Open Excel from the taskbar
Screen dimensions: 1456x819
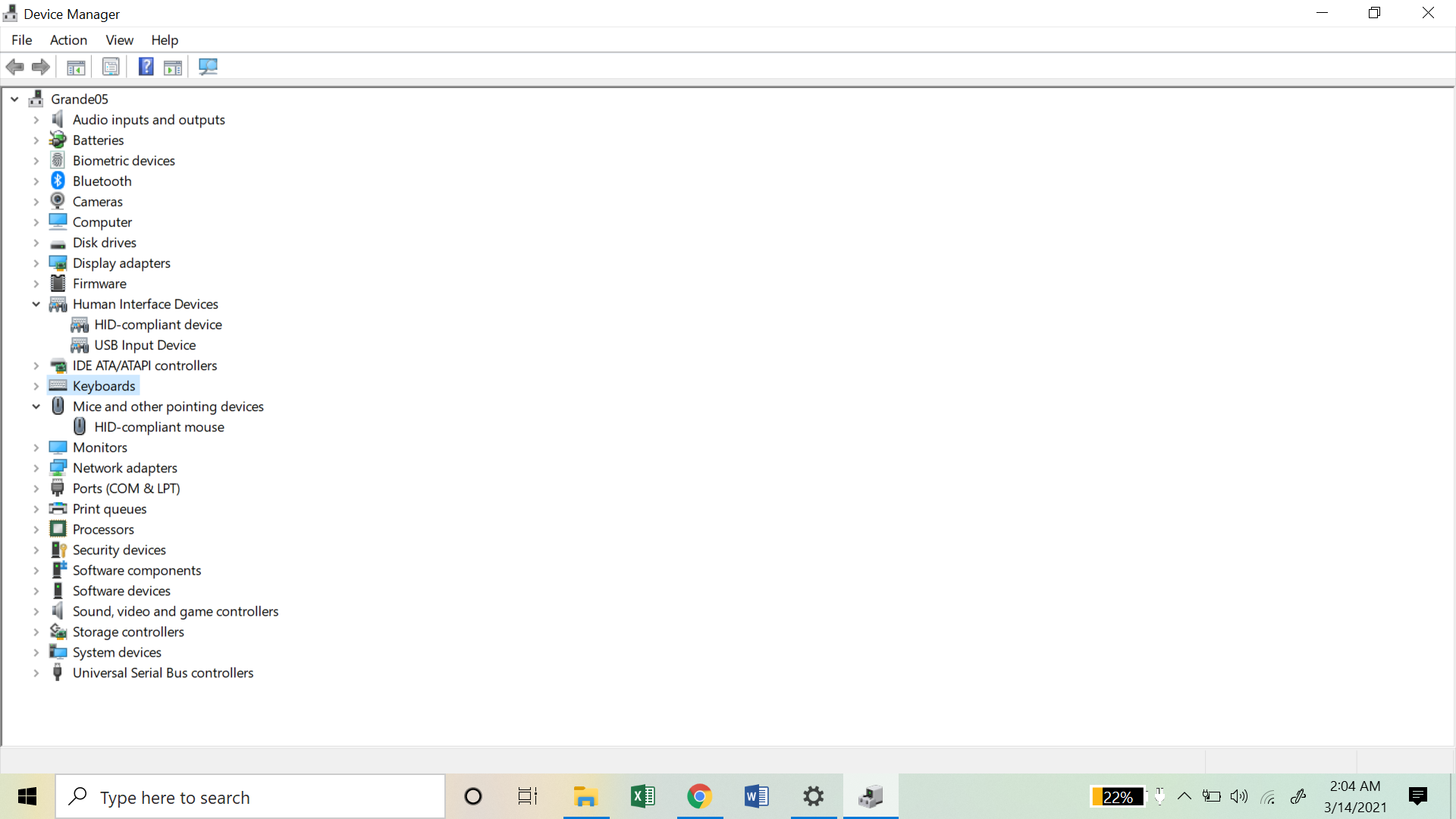pyautogui.click(x=642, y=796)
